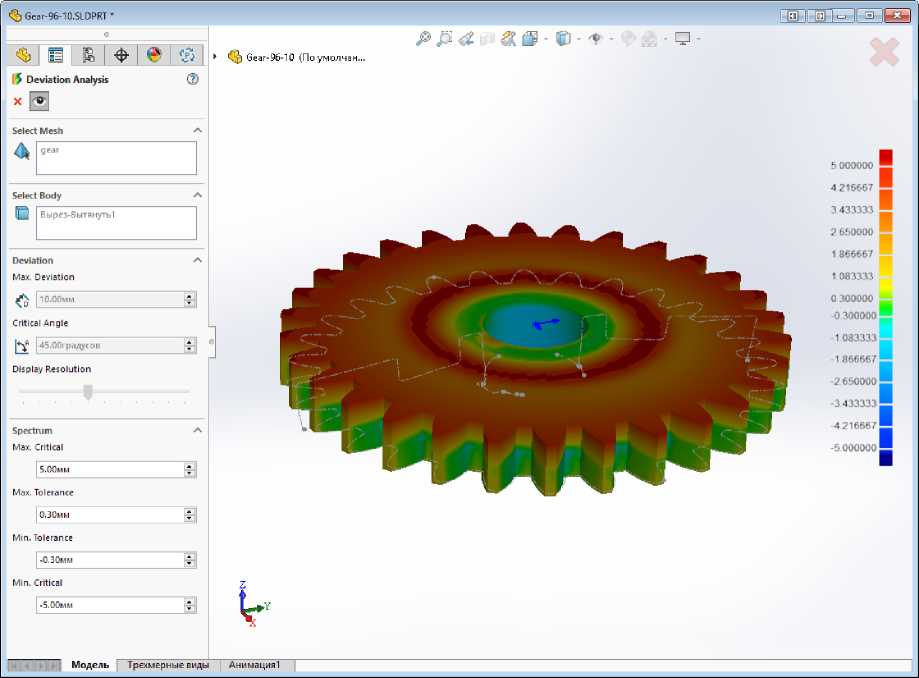Switch to the Трехмерные виды tab

point(168,665)
